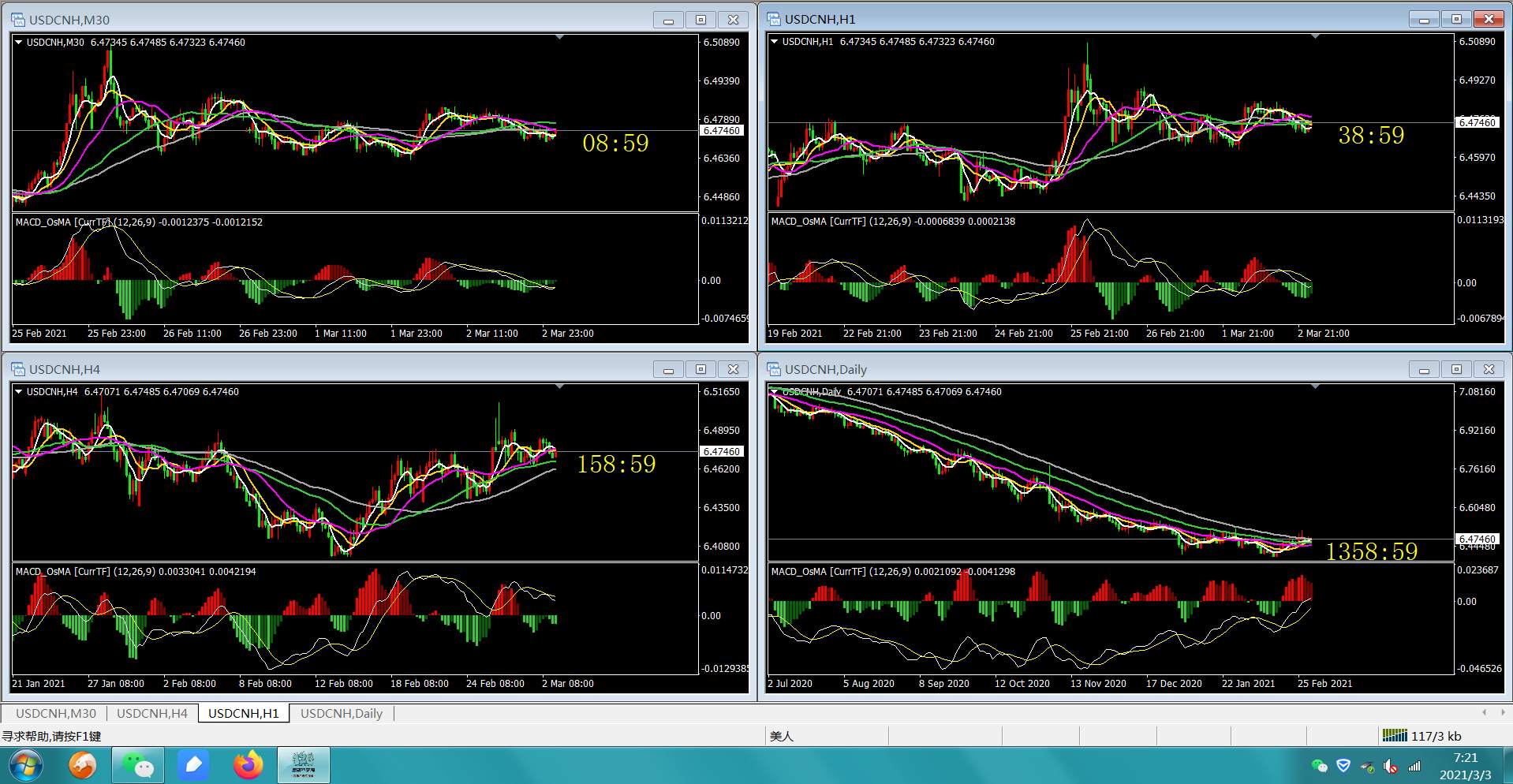Image resolution: width=1513 pixels, height=784 pixels.
Task: Click the chart tabs scroll-left arrow
Action: (1484, 713)
